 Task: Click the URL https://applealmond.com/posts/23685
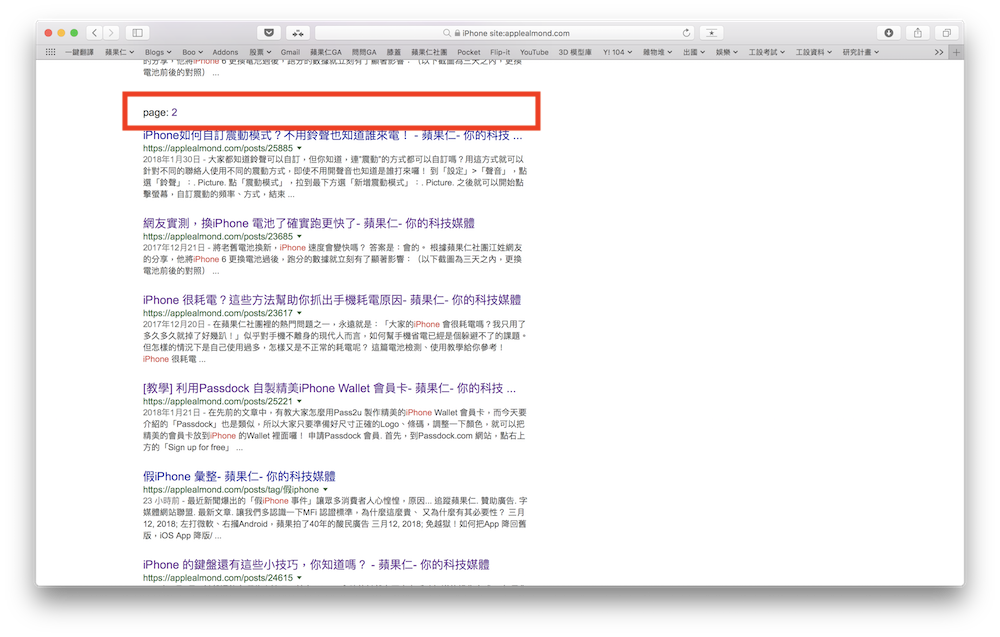click(218, 237)
